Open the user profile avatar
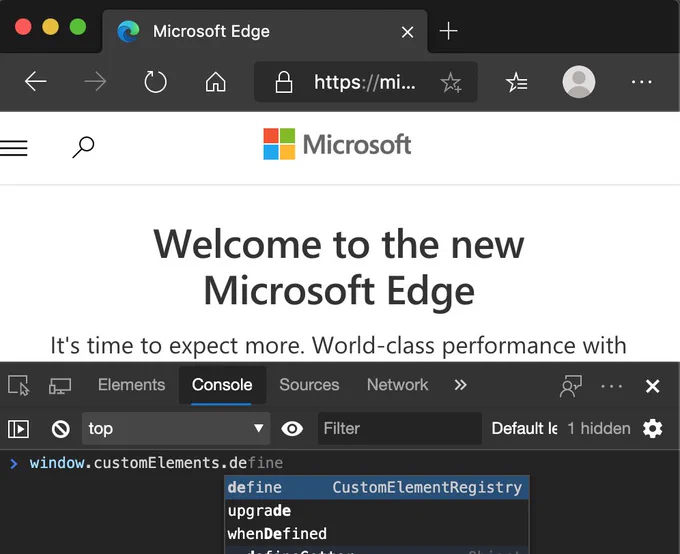This screenshot has width=680, height=554. click(x=579, y=82)
